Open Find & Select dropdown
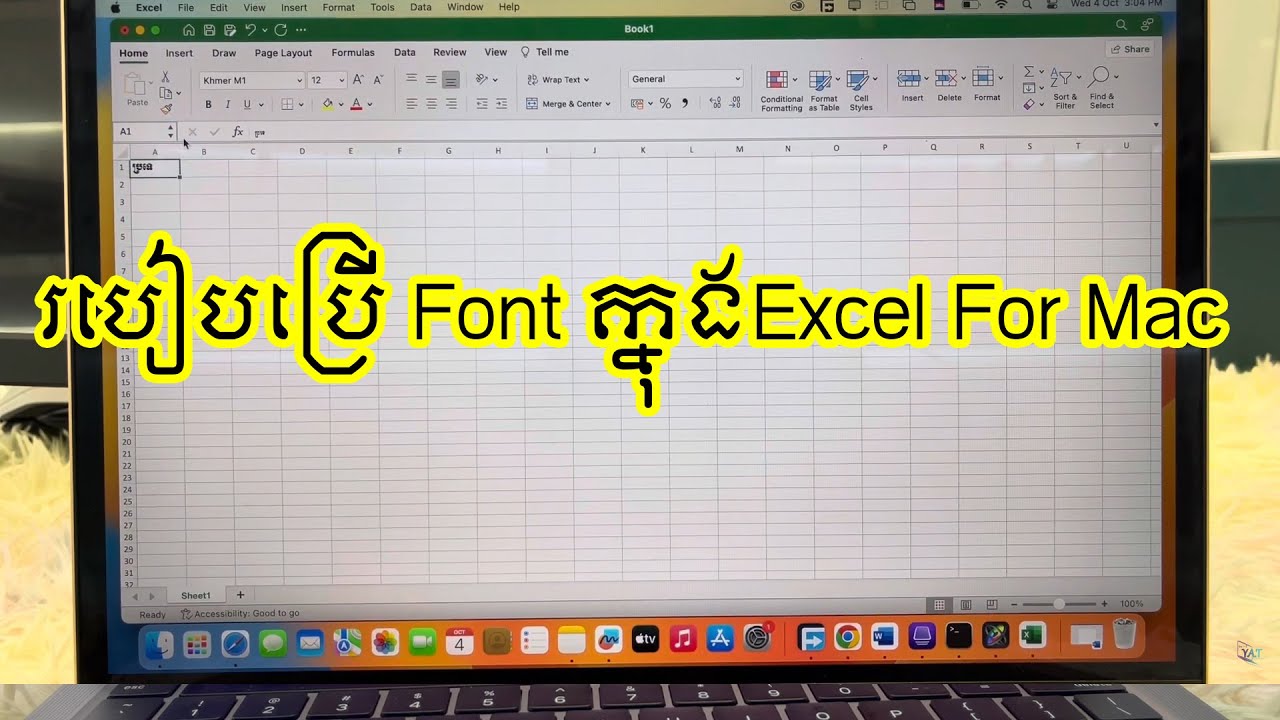 1102,89
